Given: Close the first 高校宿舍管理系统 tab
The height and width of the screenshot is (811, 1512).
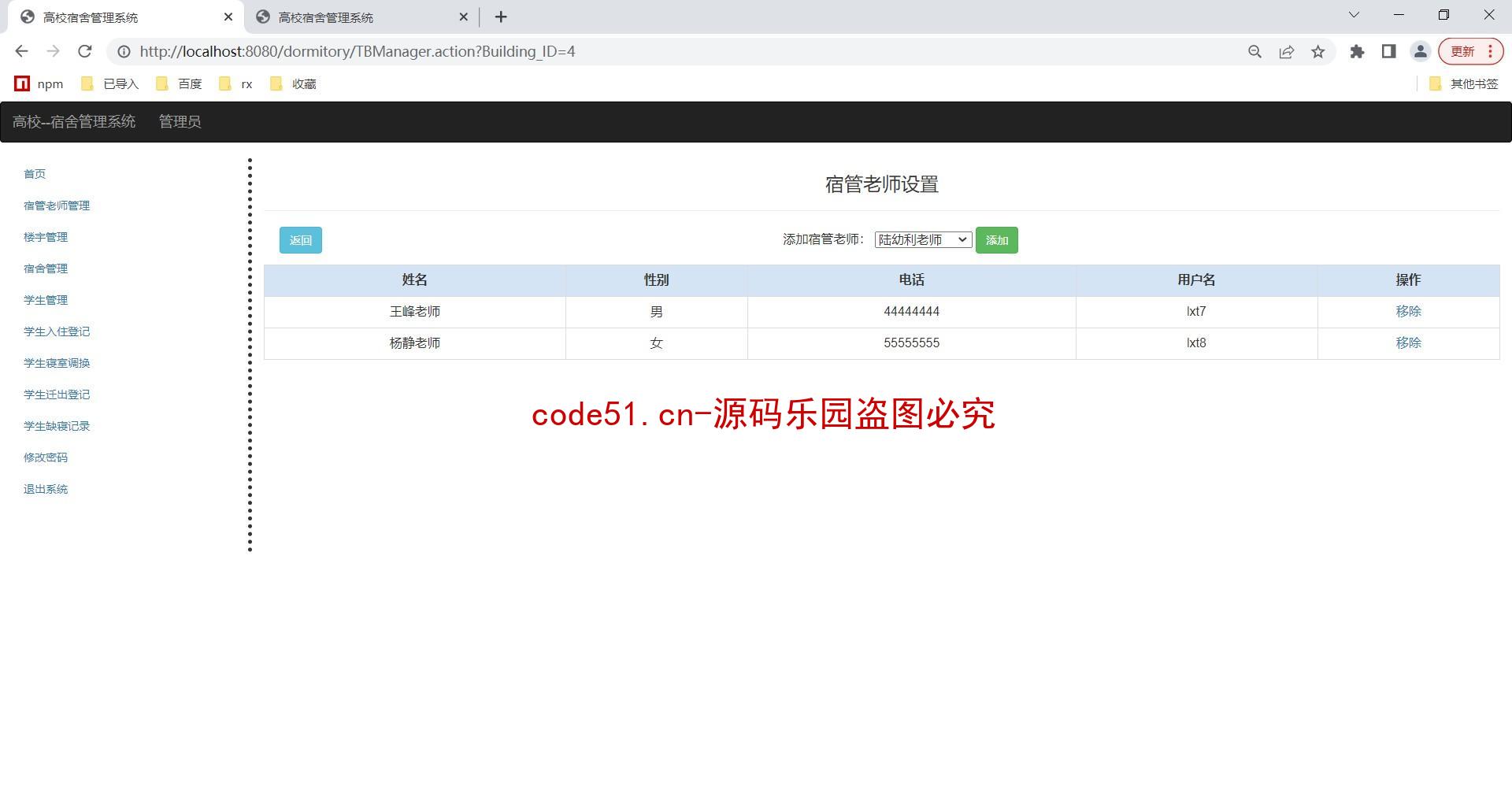Looking at the screenshot, I should pos(228,17).
